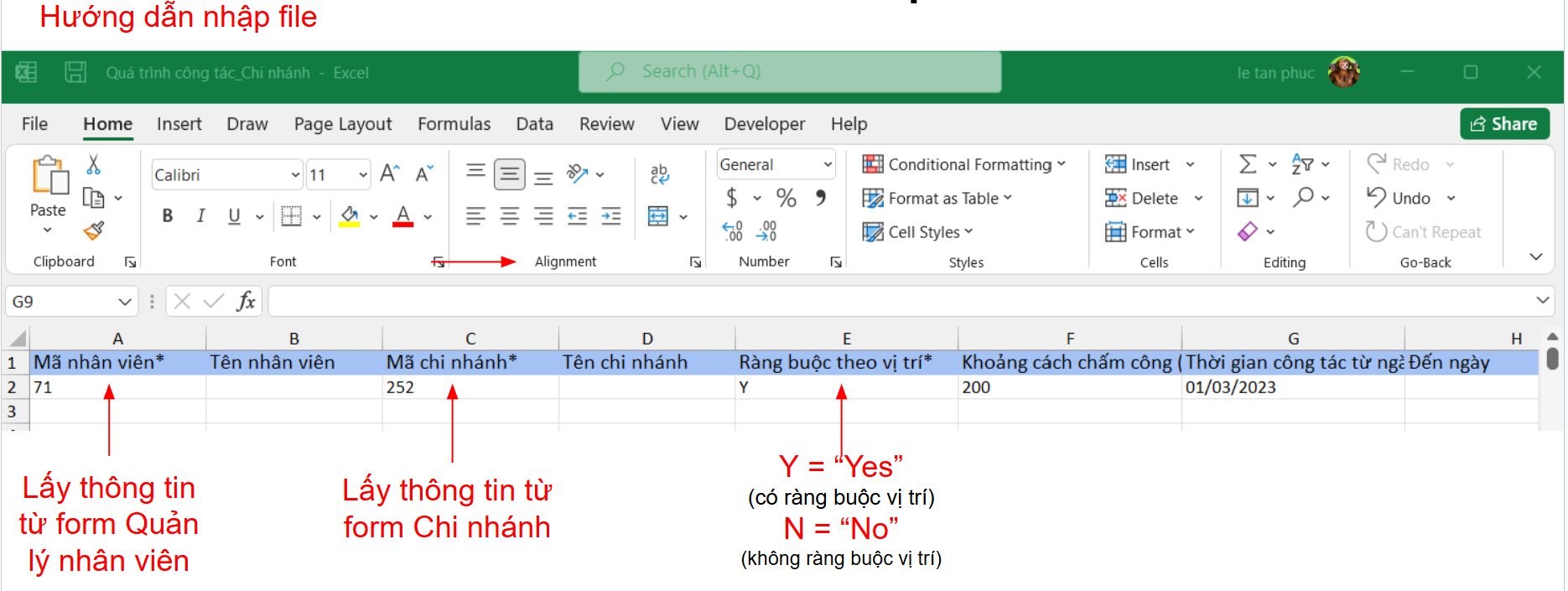1568x591 pixels.
Task: Toggle Italic formatting
Action: point(201,216)
